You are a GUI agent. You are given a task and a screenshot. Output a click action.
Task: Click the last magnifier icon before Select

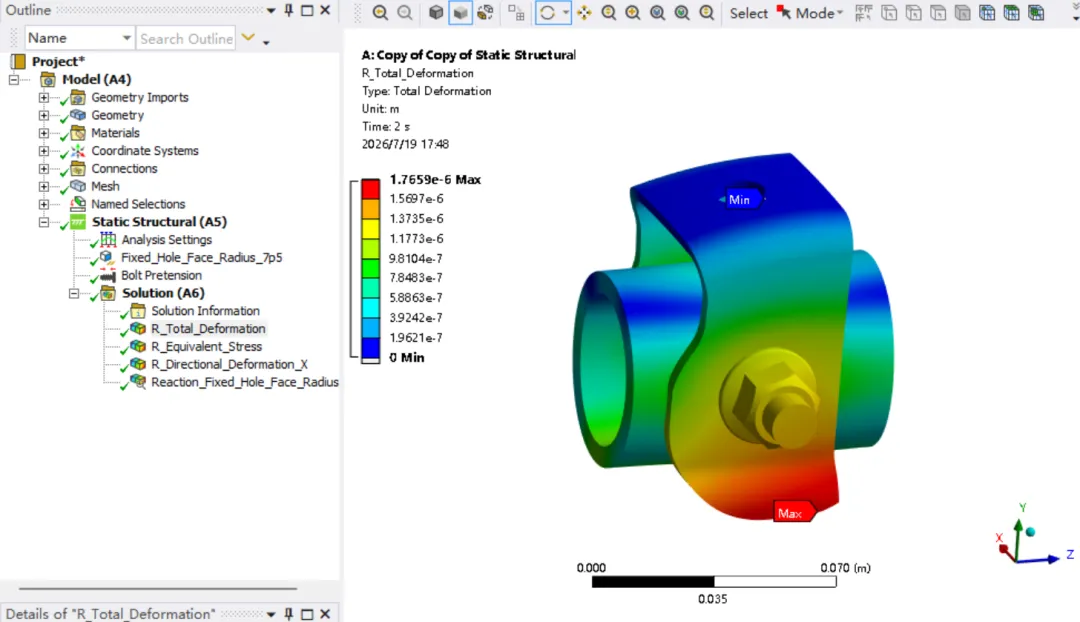click(707, 13)
